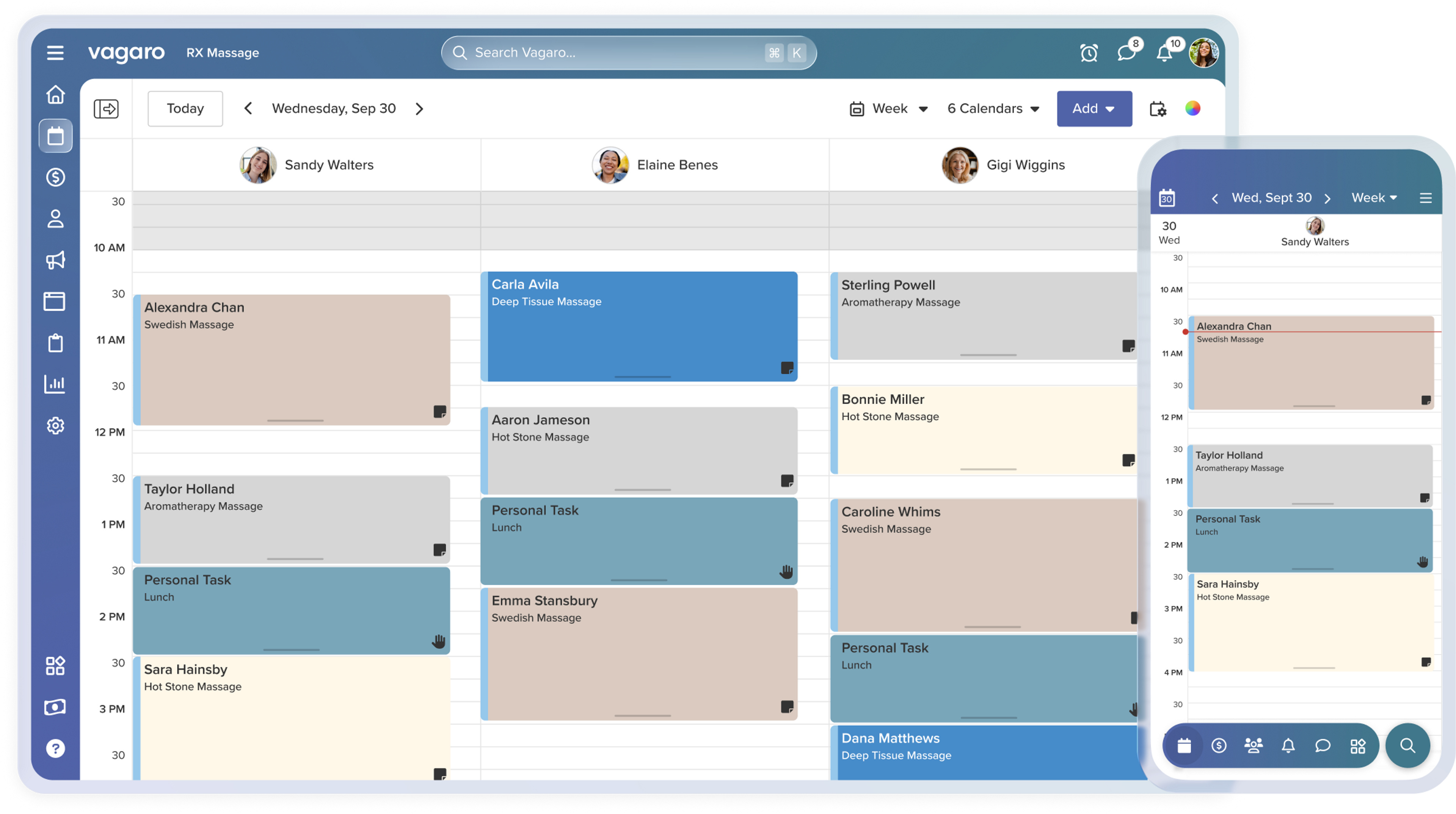Open user profile avatar in header
Screen dimensions: 1456x814
click(x=1204, y=53)
